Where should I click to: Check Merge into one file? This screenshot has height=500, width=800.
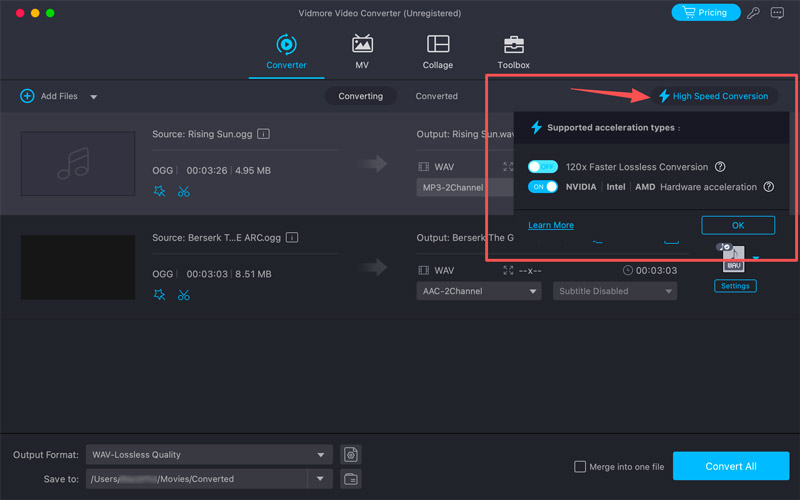tap(580, 466)
